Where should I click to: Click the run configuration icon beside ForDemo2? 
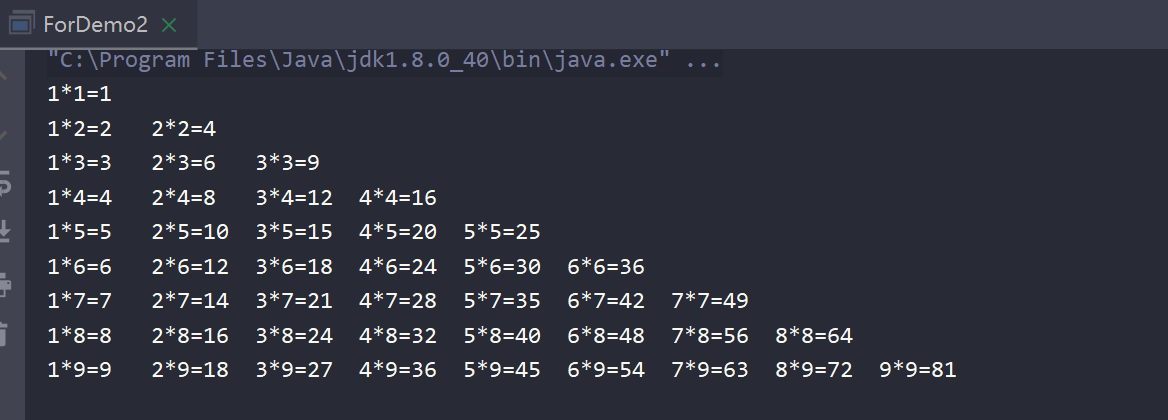(x=21, y=24)
